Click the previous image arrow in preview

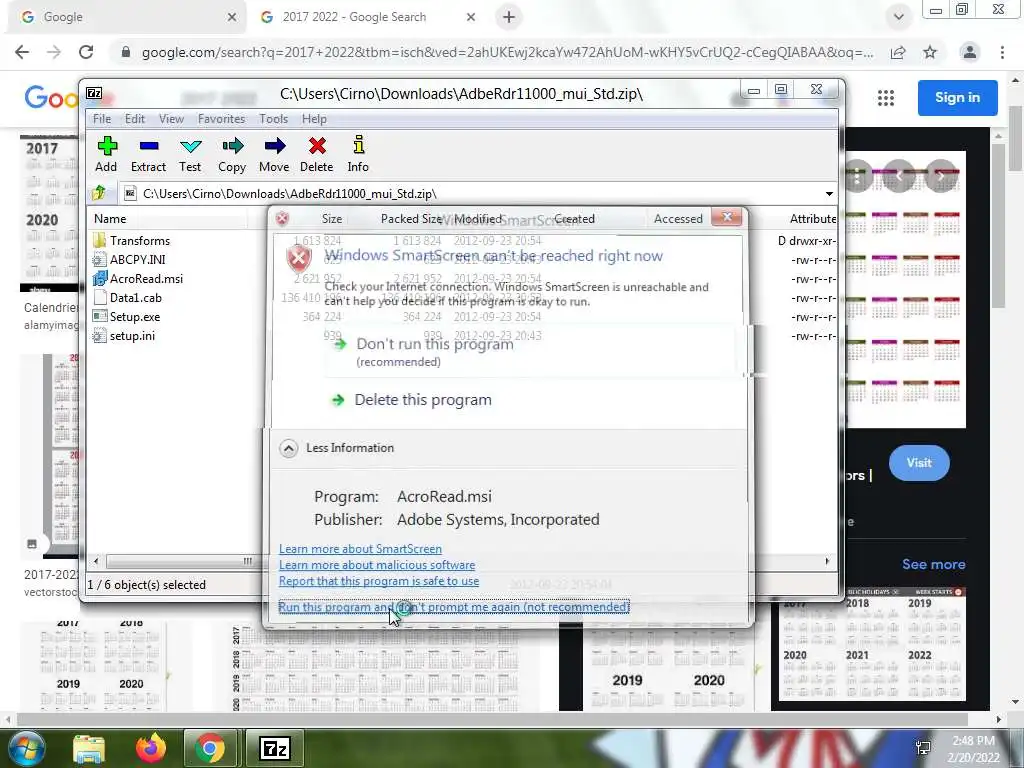pos(899,176)
